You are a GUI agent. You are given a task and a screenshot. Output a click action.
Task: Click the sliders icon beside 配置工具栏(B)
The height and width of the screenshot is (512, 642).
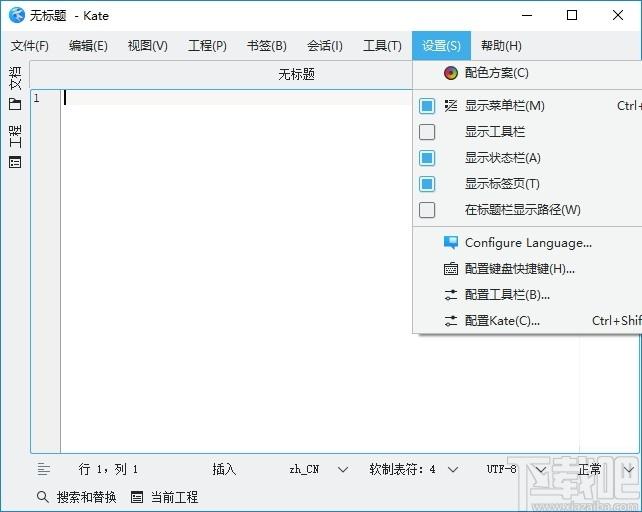point(450,295)
